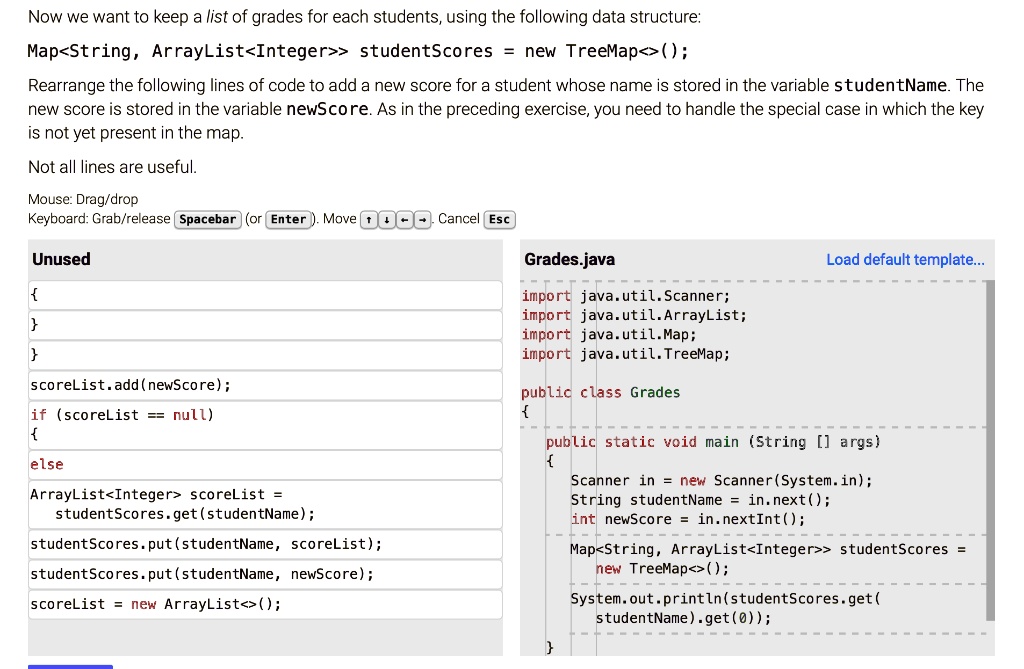Click the down arrow key hint
1024x669 pixels.
(387, 220)
